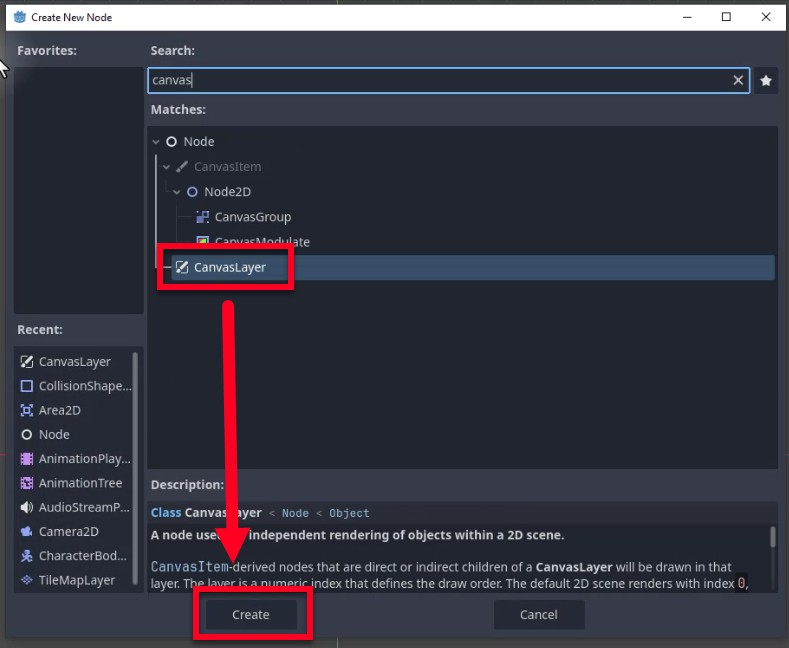789x648 pixels.
Task: Select CanvasGroup in the Matches tree
Action: coord(253,217)
